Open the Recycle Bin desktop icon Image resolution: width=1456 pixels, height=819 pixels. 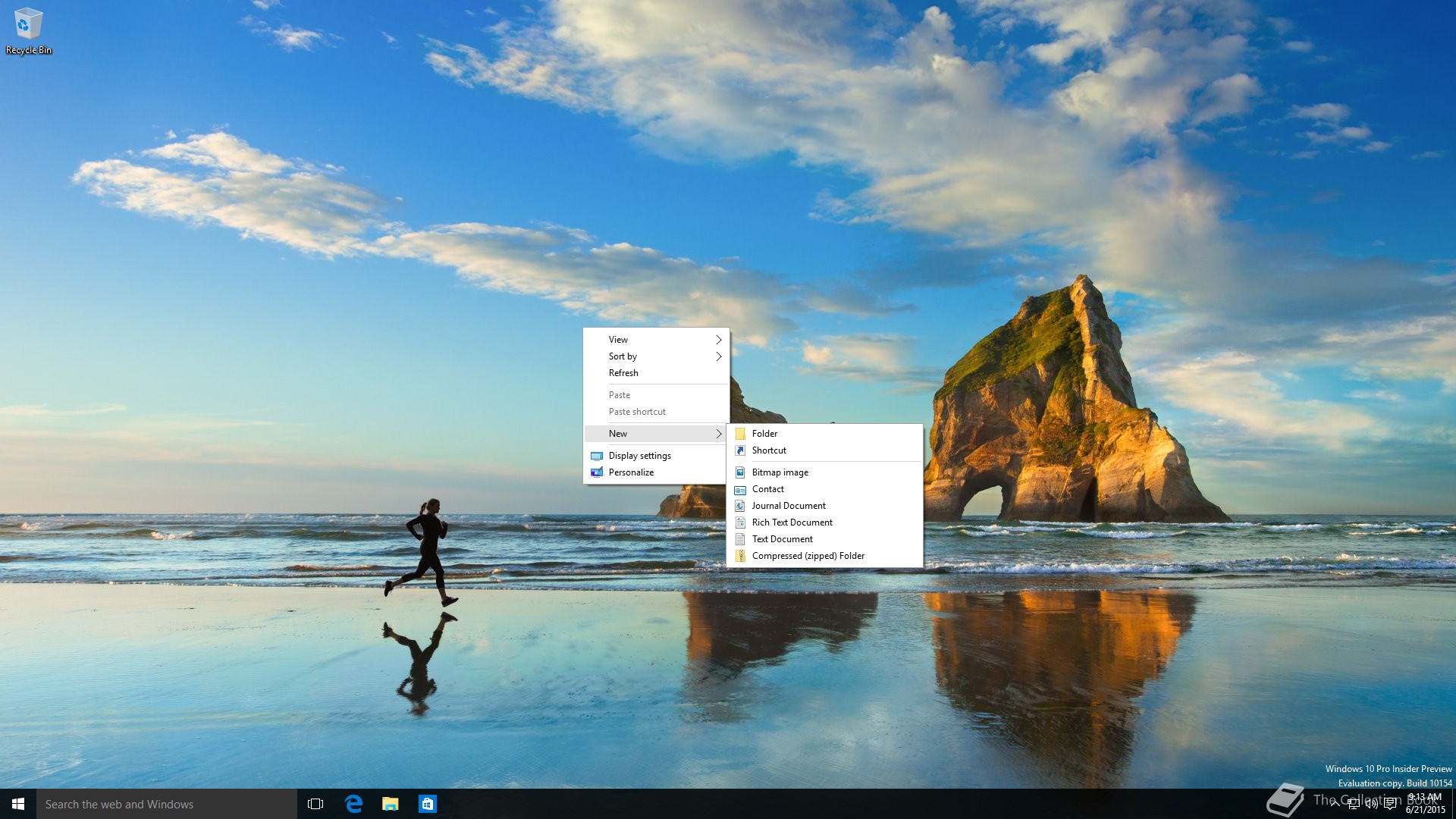point(28,30)
